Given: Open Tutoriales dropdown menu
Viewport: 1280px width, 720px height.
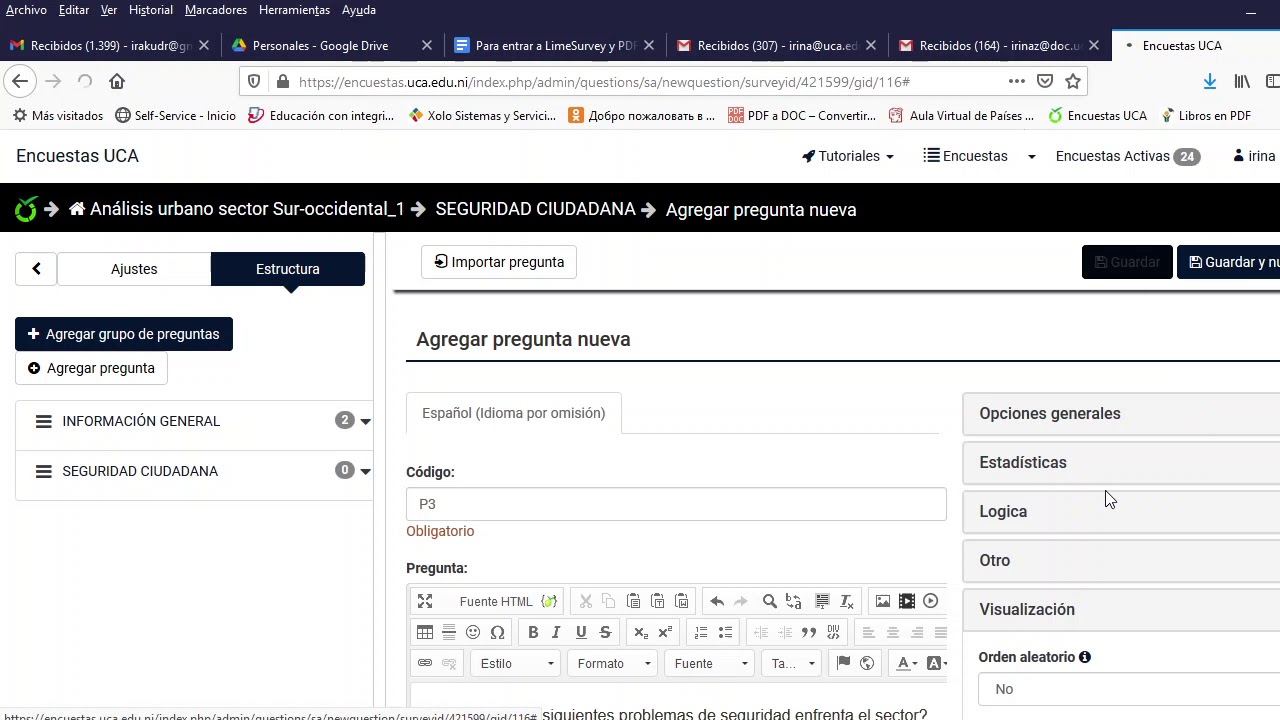Looking at the screenshot, I should (x=848, y=156).
